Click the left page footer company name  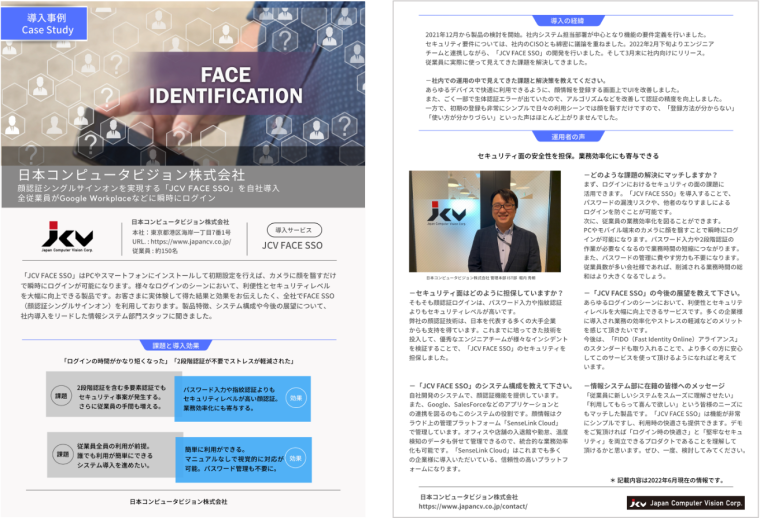tap(178, 502)
